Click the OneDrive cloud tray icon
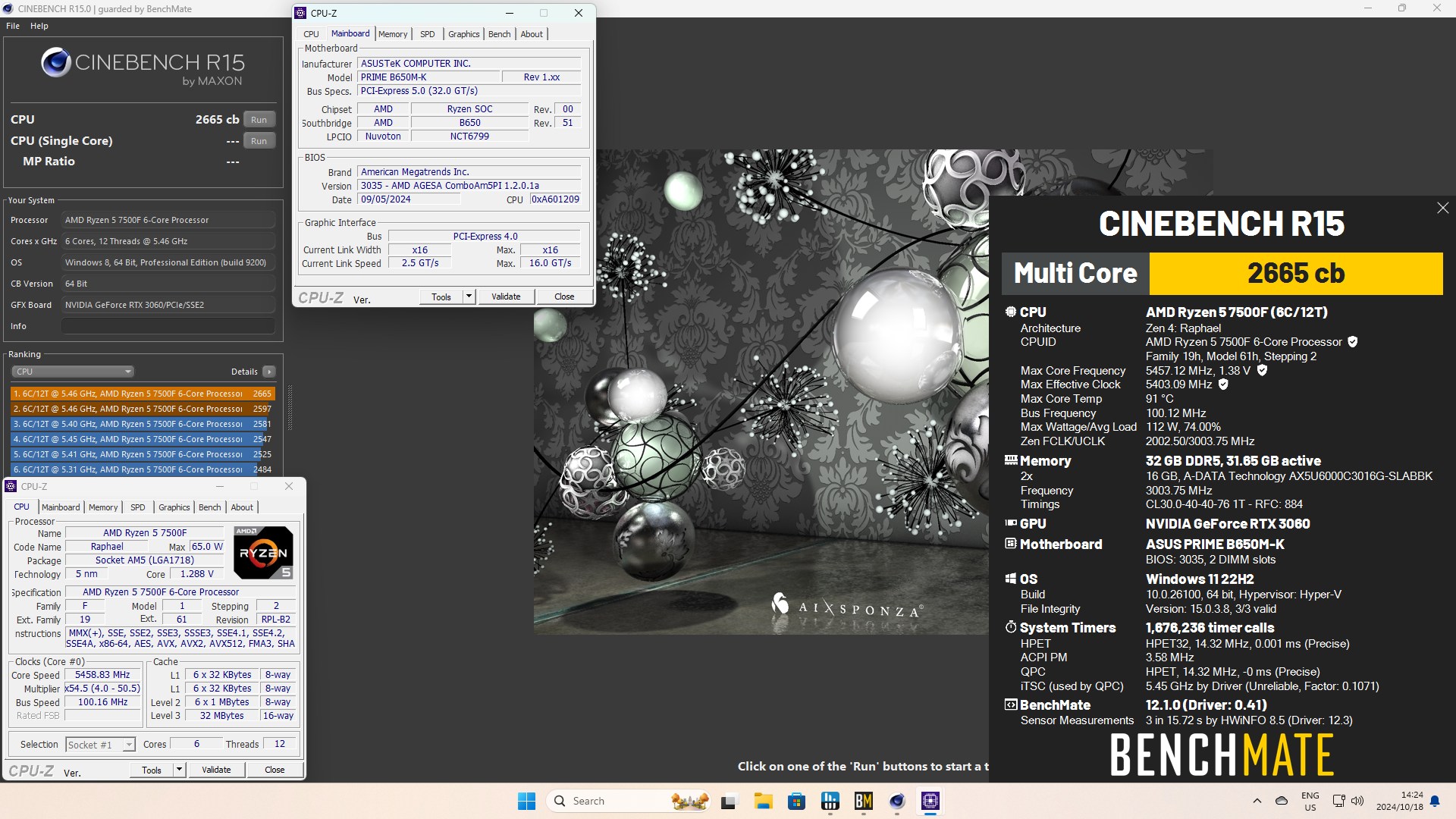Image resolution: width=1456 pixels, height=819 pixels. point(1282,801)
